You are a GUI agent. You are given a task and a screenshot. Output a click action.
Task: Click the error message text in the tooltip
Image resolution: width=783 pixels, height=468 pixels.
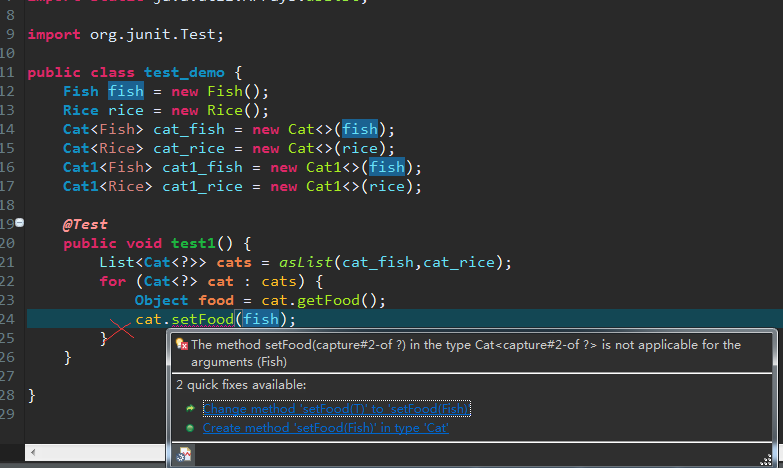tap(465, 353)
